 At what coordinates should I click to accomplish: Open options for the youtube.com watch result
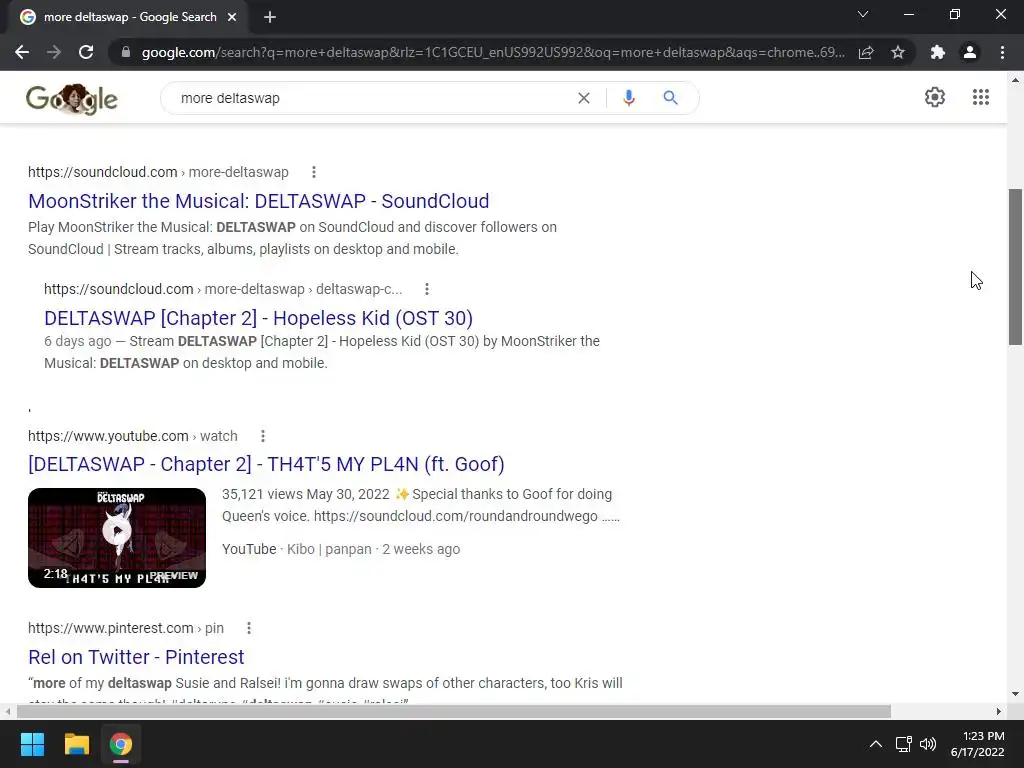(263, 436)
